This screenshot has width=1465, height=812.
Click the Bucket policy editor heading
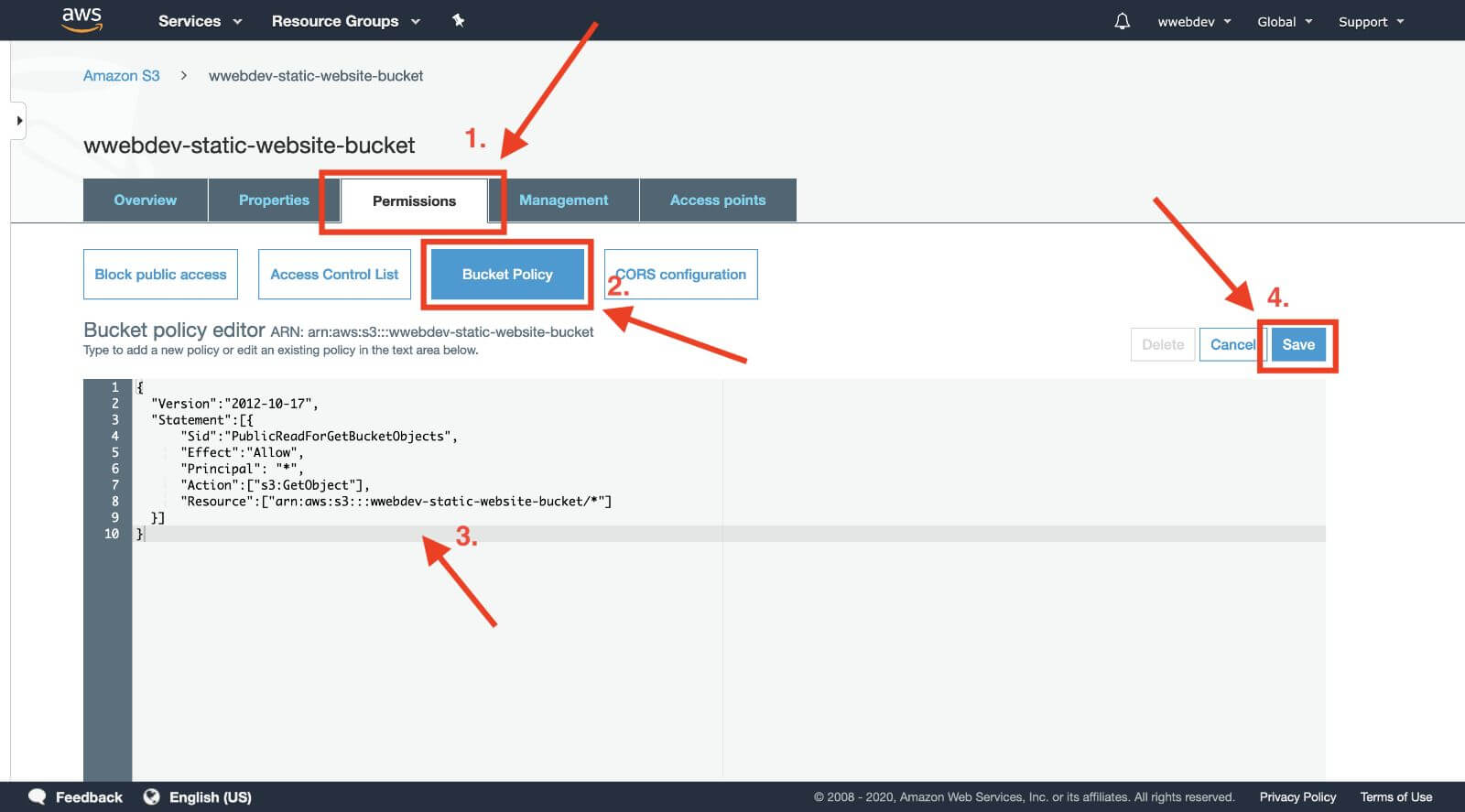[x=174, y=330]
